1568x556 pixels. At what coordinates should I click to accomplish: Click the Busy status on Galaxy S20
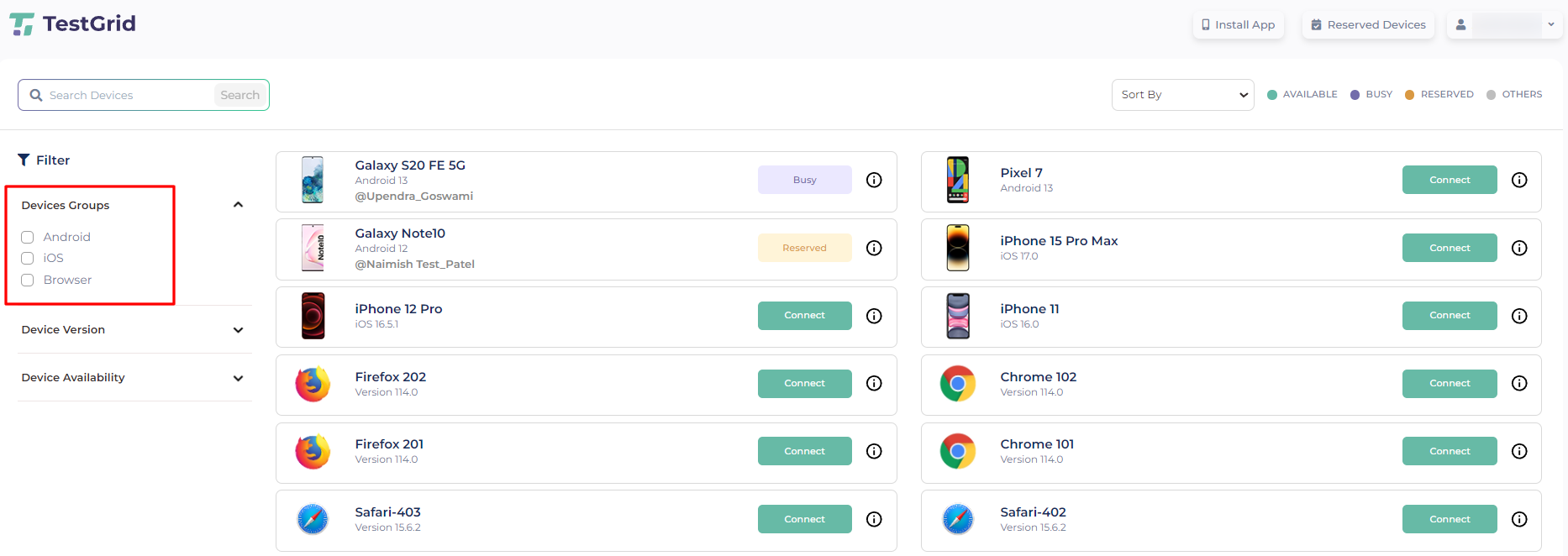tap(805, 180)
